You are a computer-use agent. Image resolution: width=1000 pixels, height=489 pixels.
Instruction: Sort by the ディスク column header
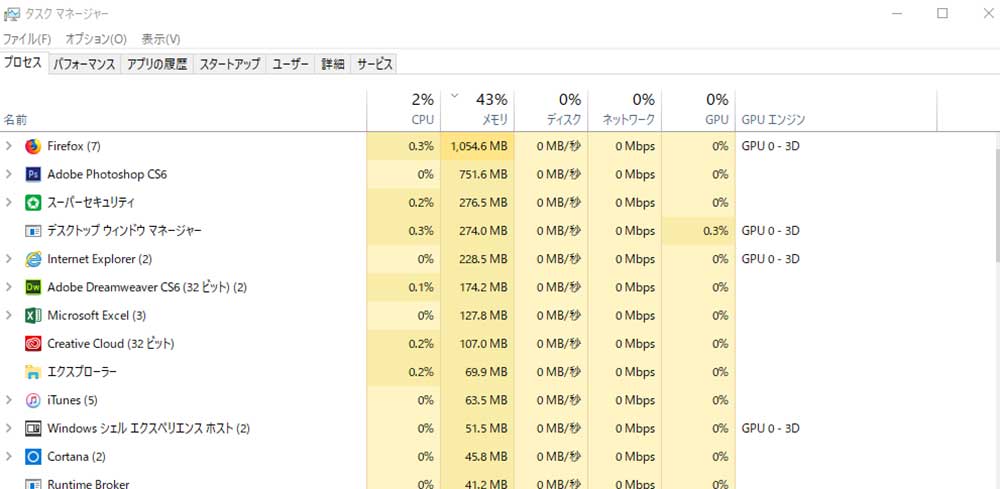point(551,110)
